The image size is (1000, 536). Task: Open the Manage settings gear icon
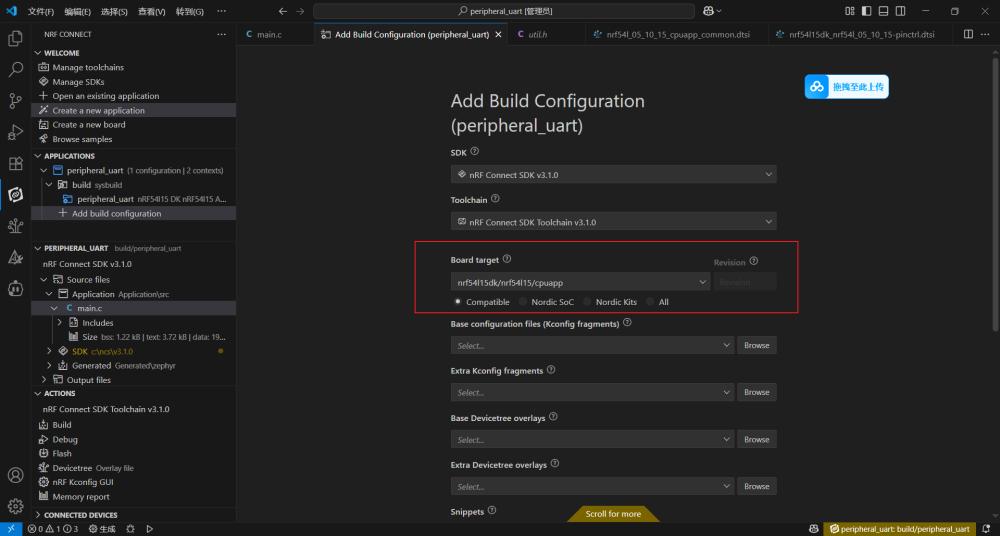[x=15, y=506]
